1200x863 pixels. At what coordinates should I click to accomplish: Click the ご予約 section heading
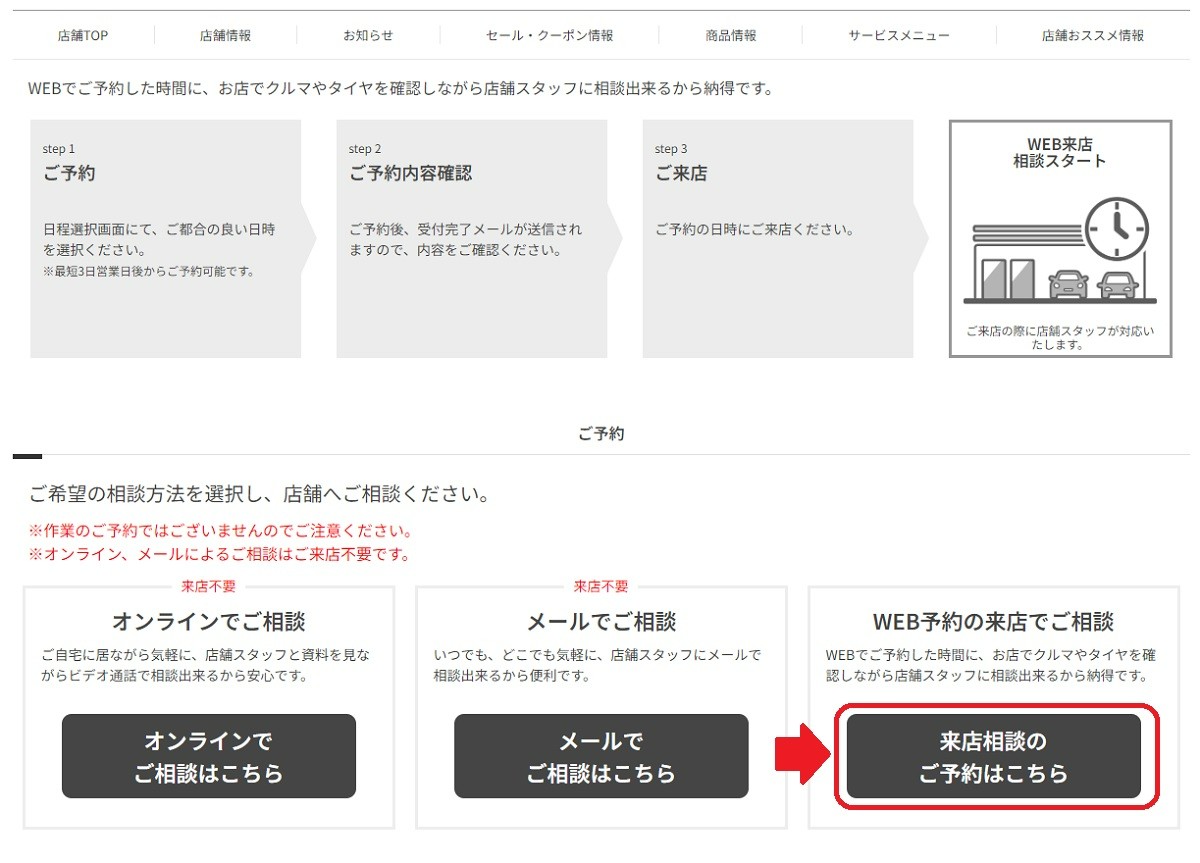[601, 434]
